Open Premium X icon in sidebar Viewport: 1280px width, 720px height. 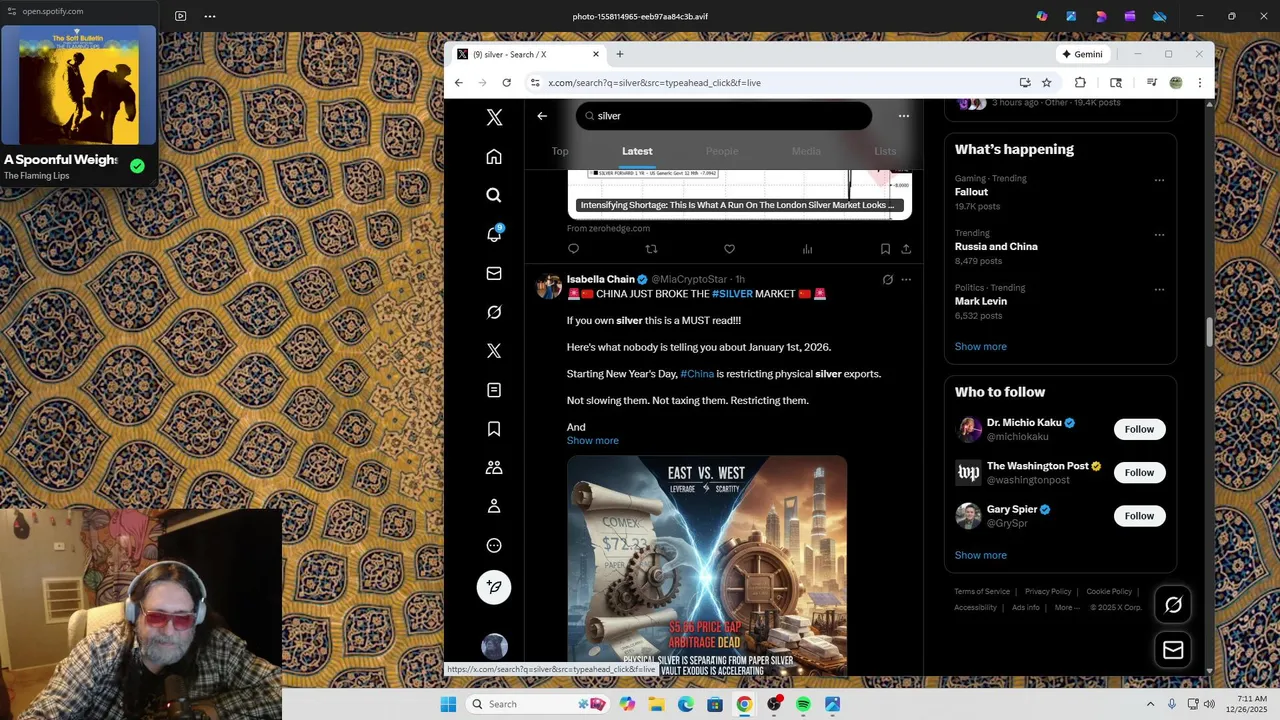click(x=494, y=351)
